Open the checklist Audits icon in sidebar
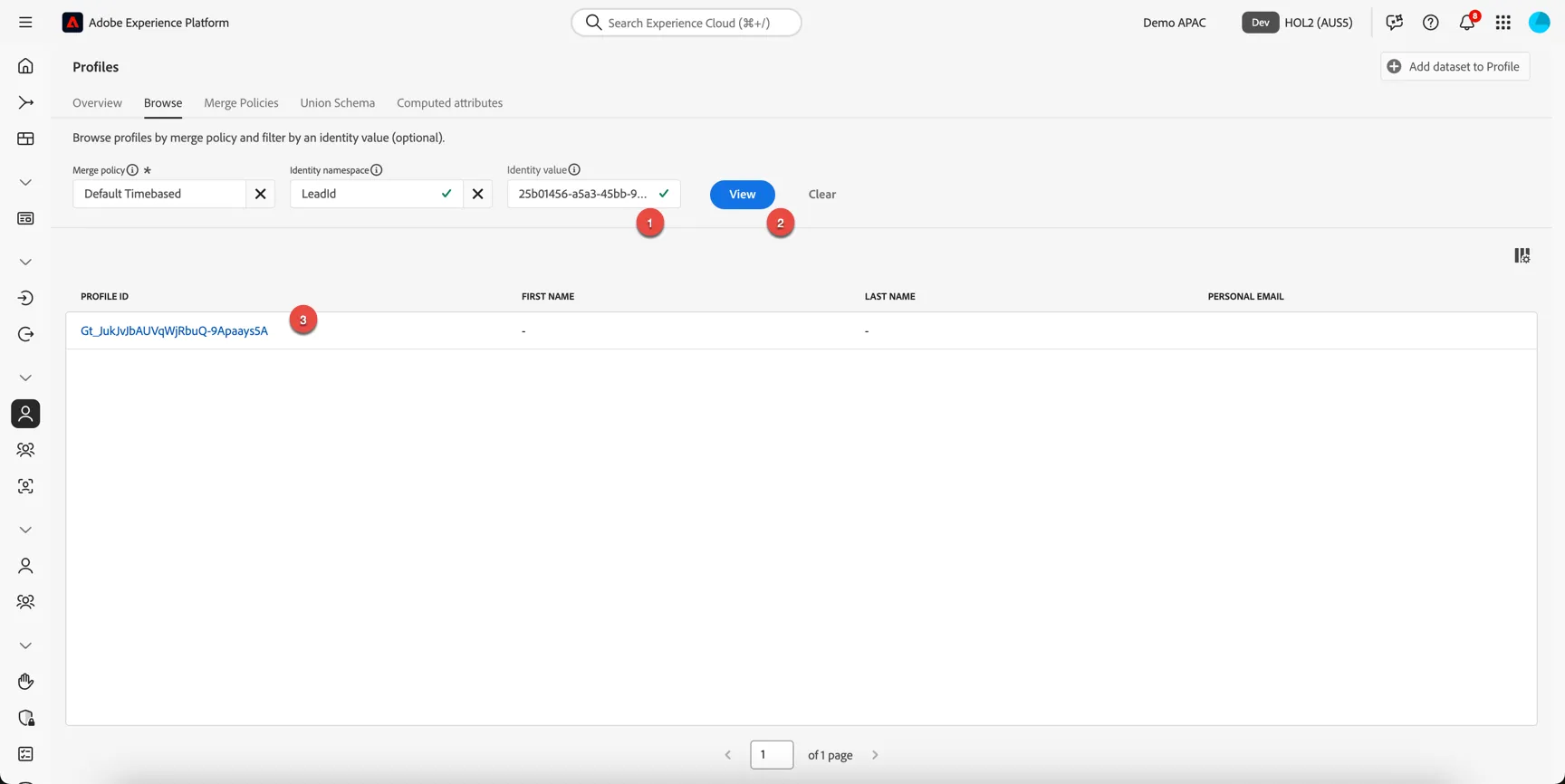 (x=25, y=754)
